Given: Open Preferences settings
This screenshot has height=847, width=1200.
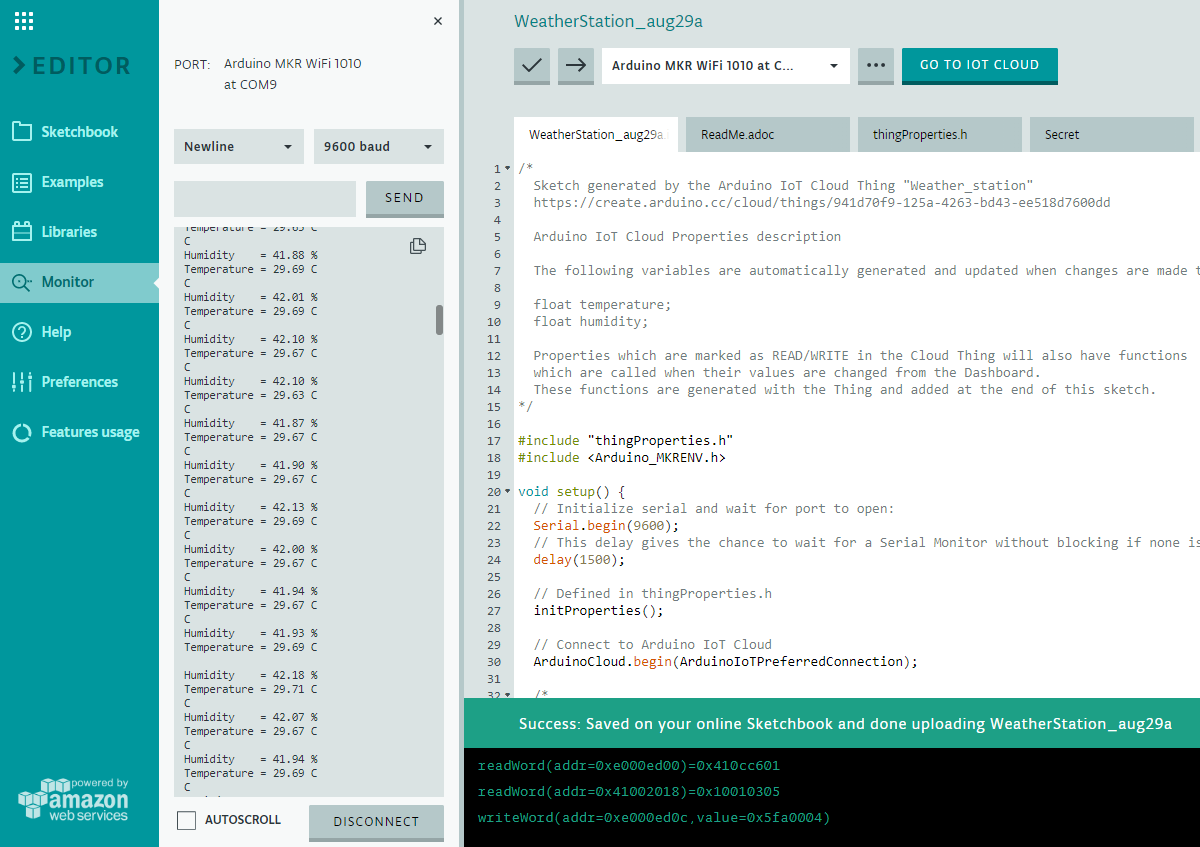Looking at the screenshot, I should click(x=79, y=382).
